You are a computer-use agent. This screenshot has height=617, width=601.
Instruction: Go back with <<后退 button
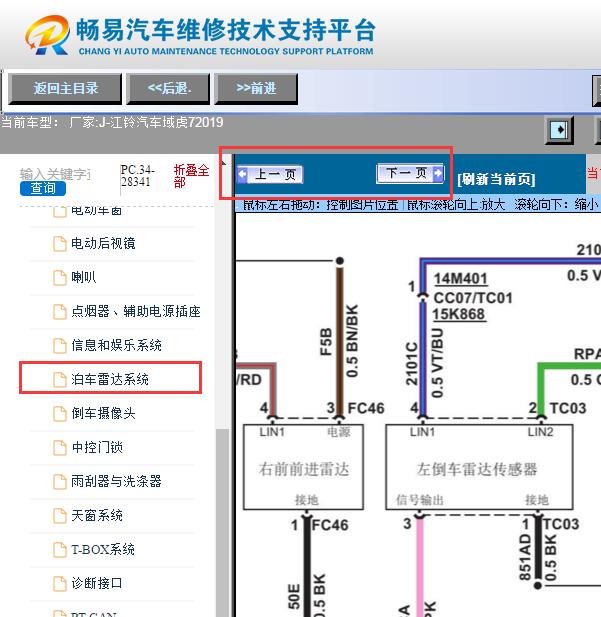pyautogui.click(x=168, y=88)
